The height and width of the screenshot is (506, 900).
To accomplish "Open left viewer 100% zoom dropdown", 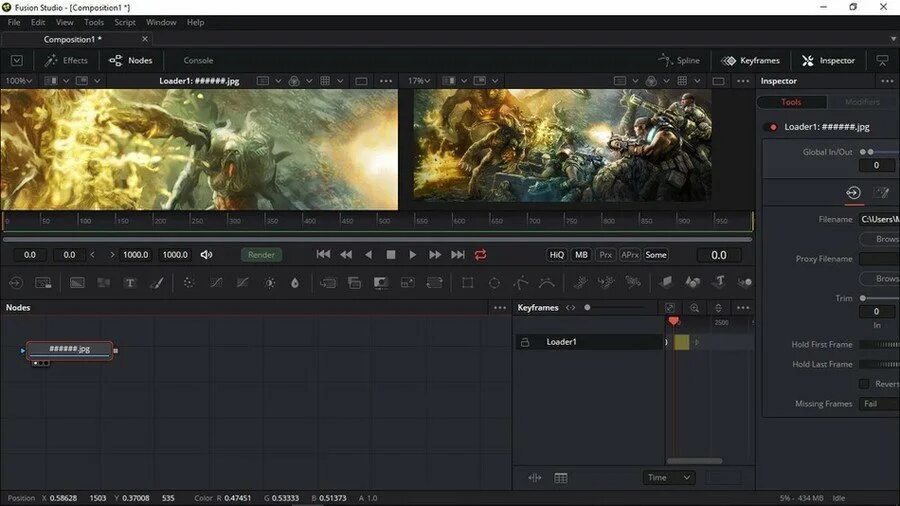I will point(18,81).
